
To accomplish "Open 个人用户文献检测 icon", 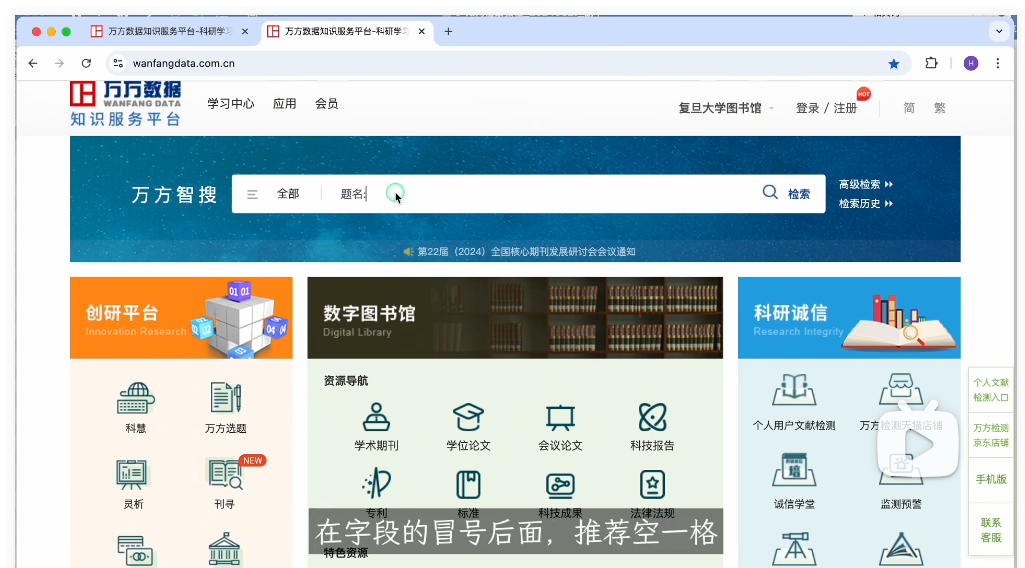I will pos(794,390).
